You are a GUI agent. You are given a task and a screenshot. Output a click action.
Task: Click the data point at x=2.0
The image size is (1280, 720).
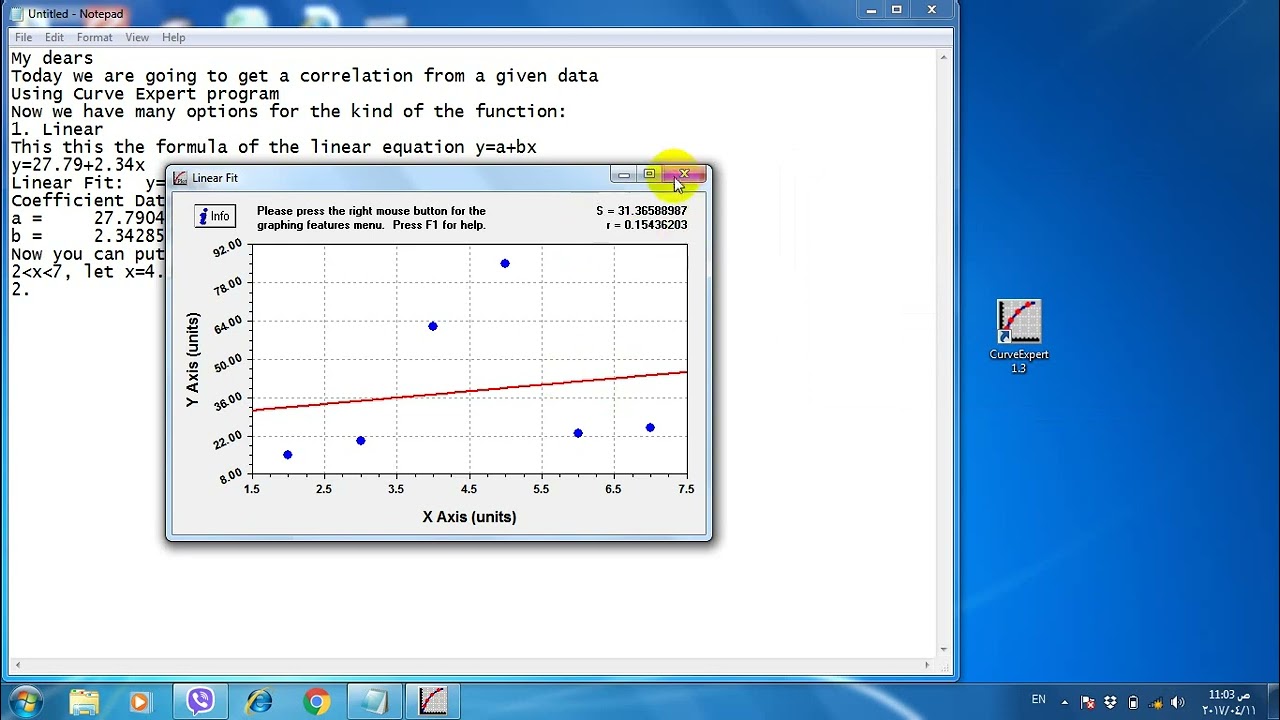[288, 455]
